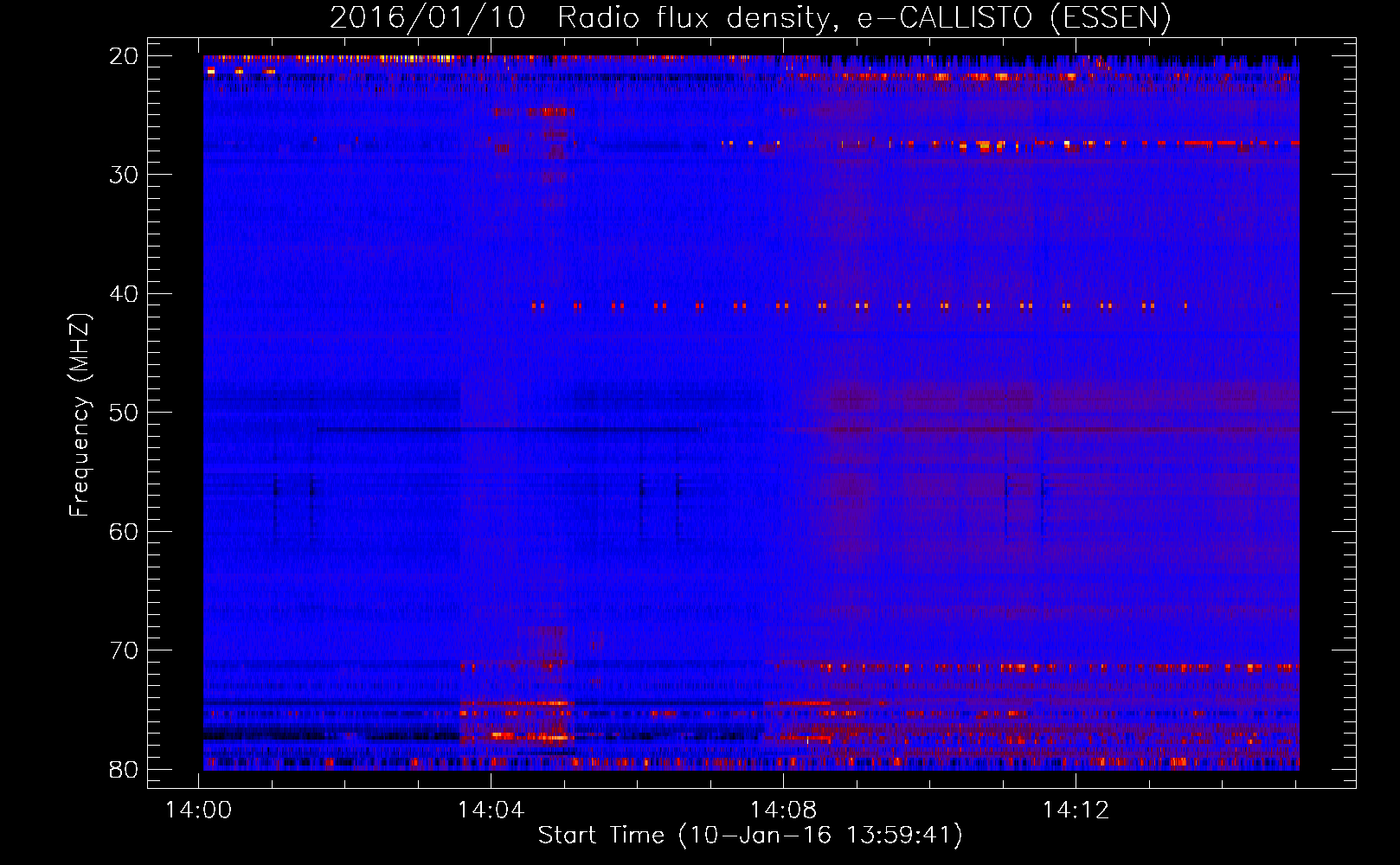The width and height of the screenshot is (1400, 865).
Task: Click the 14:04 time tick label
Action: 491,811
